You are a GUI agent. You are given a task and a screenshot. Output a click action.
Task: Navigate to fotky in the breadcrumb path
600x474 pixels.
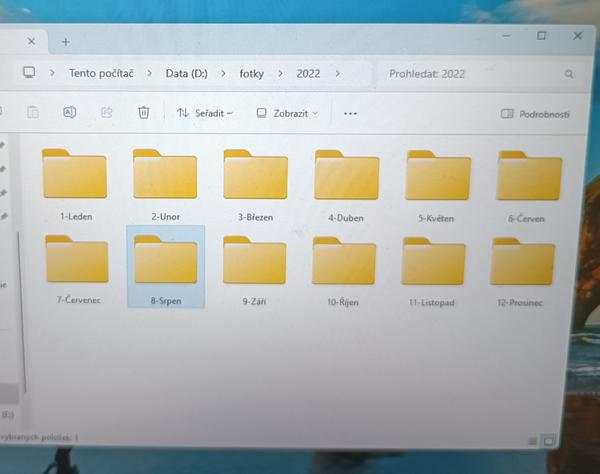[252, 73]
